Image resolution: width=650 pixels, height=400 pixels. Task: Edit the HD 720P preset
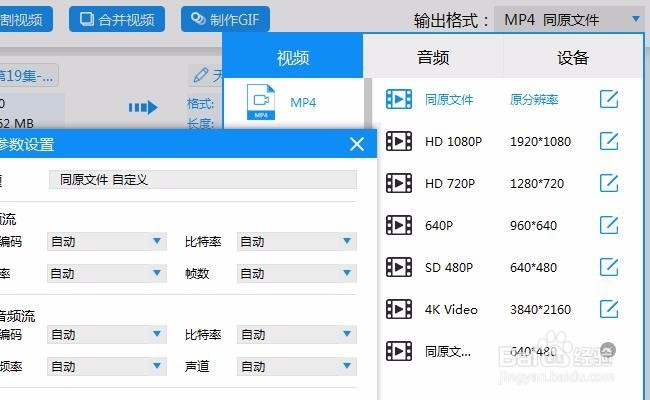point(609,183)
